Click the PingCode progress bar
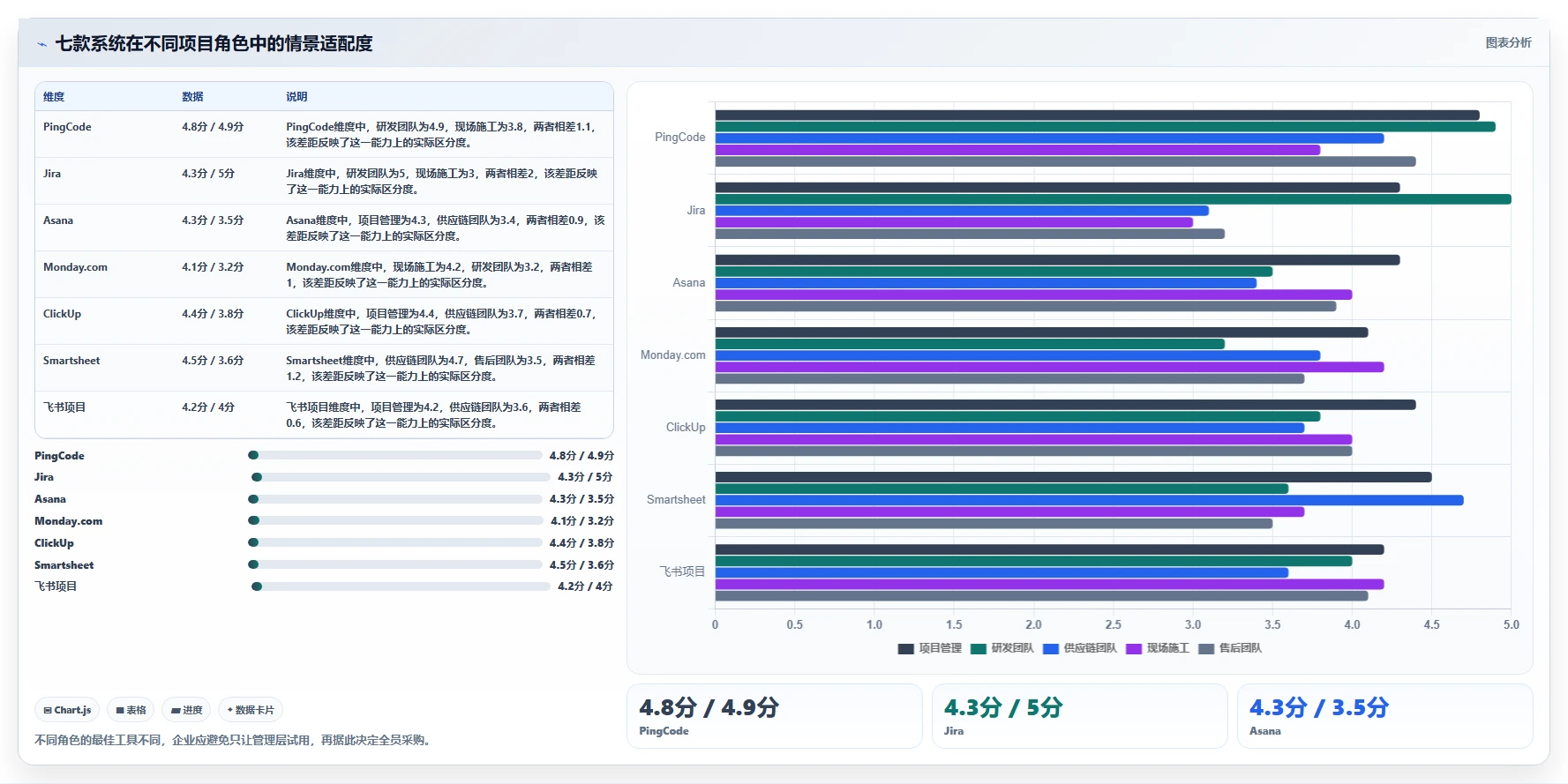 [395, 456]
